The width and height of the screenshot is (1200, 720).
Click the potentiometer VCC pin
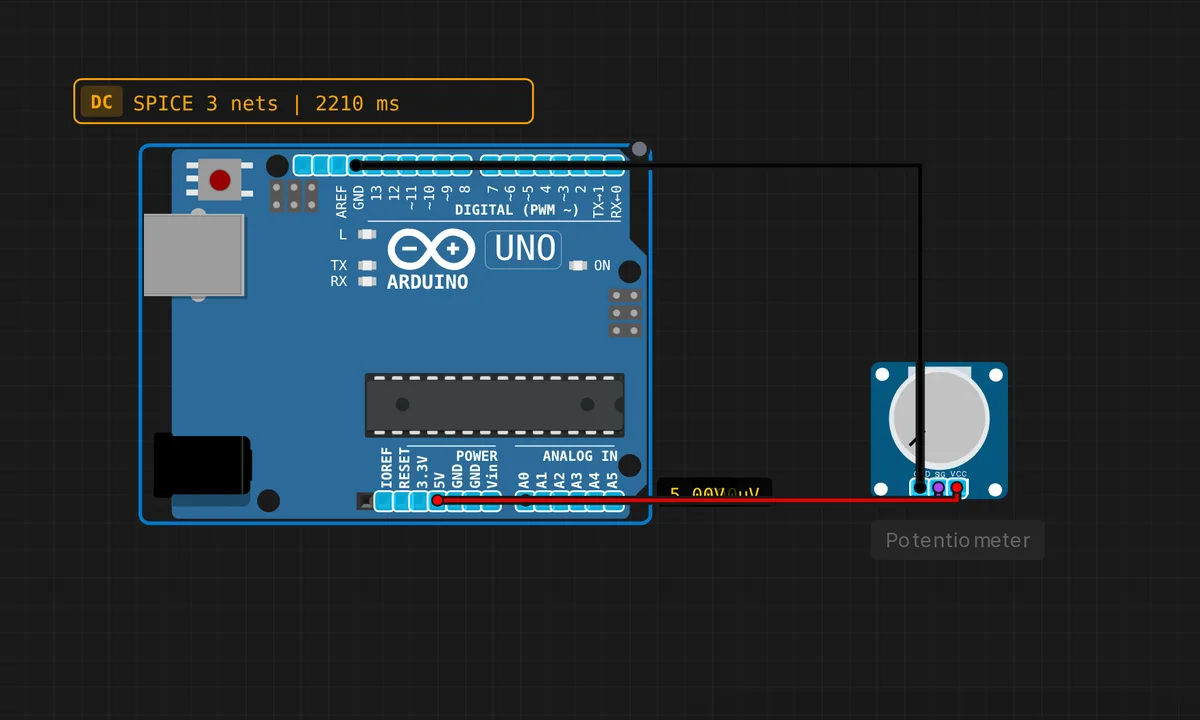pos(957,488)
